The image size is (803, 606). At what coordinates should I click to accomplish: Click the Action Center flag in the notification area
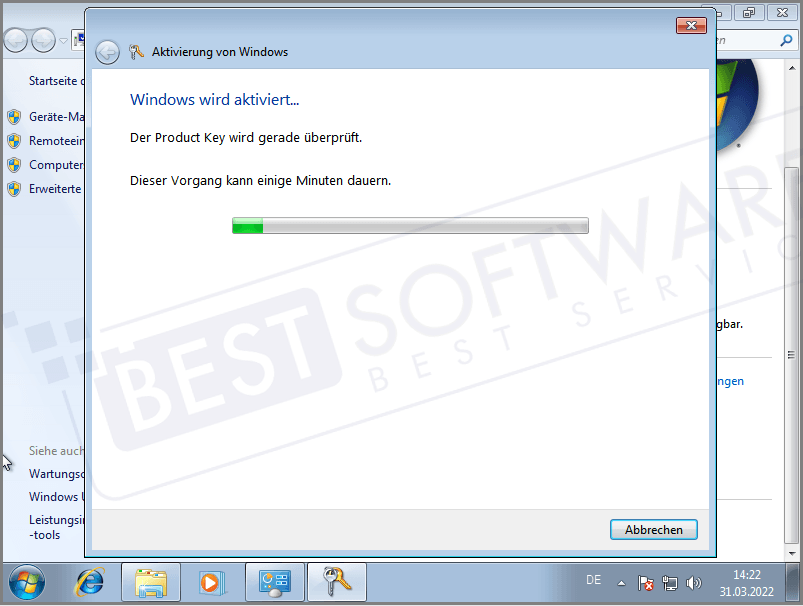(x=646, y=582)
